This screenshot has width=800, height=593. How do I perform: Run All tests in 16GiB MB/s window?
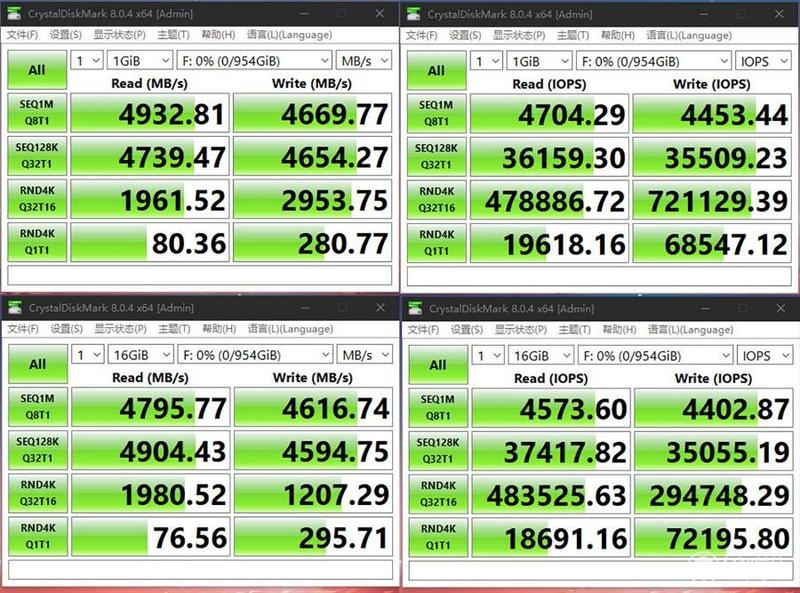(38, 364)
